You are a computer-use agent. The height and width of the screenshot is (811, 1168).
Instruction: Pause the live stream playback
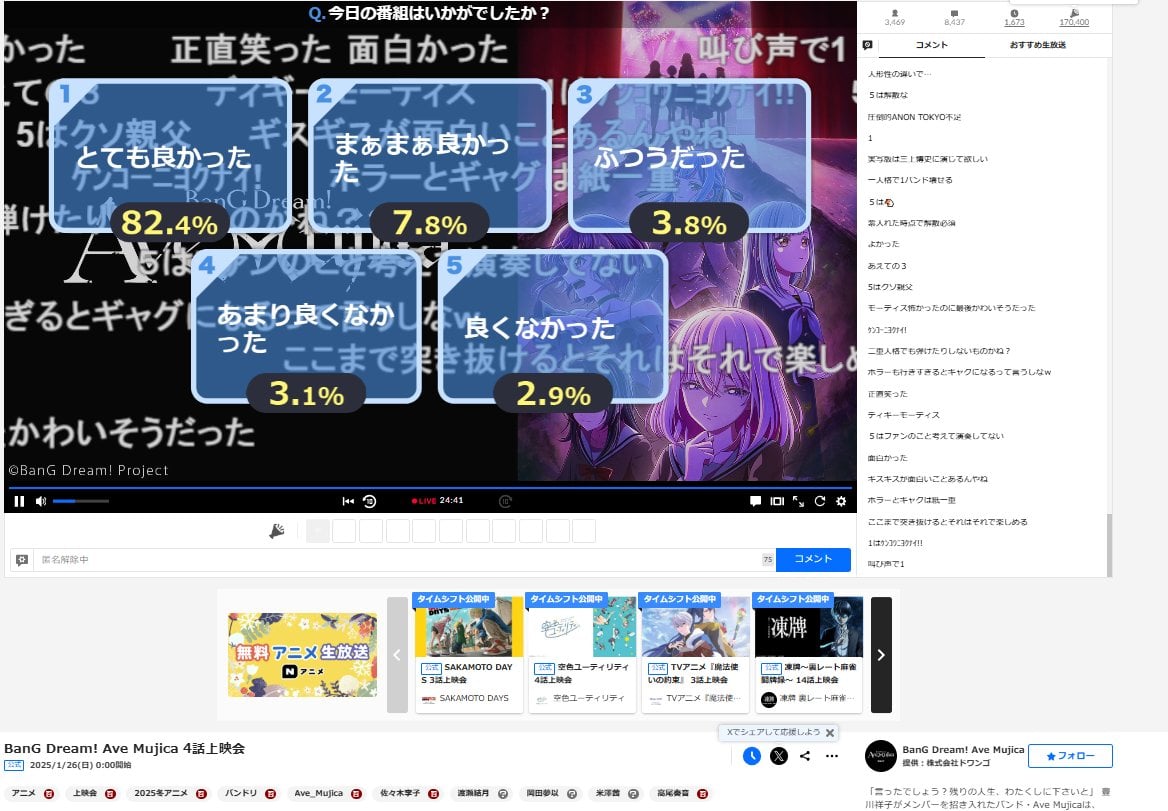click(19, 501)
